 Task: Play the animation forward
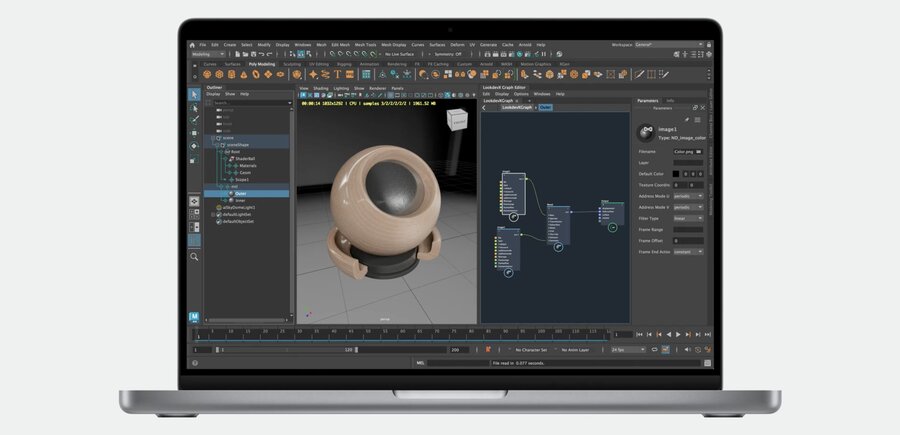[678, 334]
